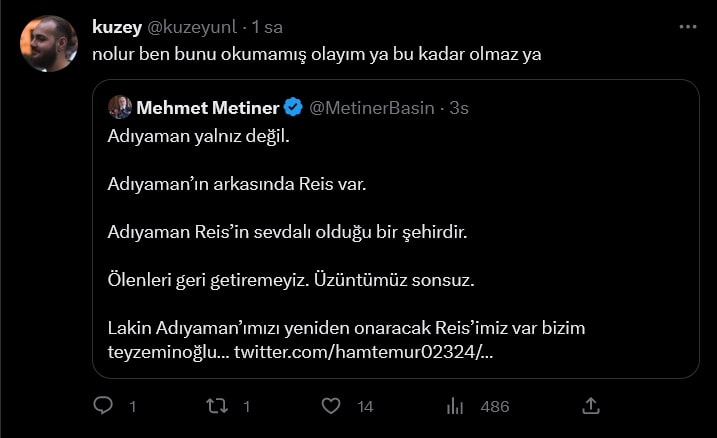Like the tweet with the heart icon
717x438 pixels.
click(x=330, y=406)
